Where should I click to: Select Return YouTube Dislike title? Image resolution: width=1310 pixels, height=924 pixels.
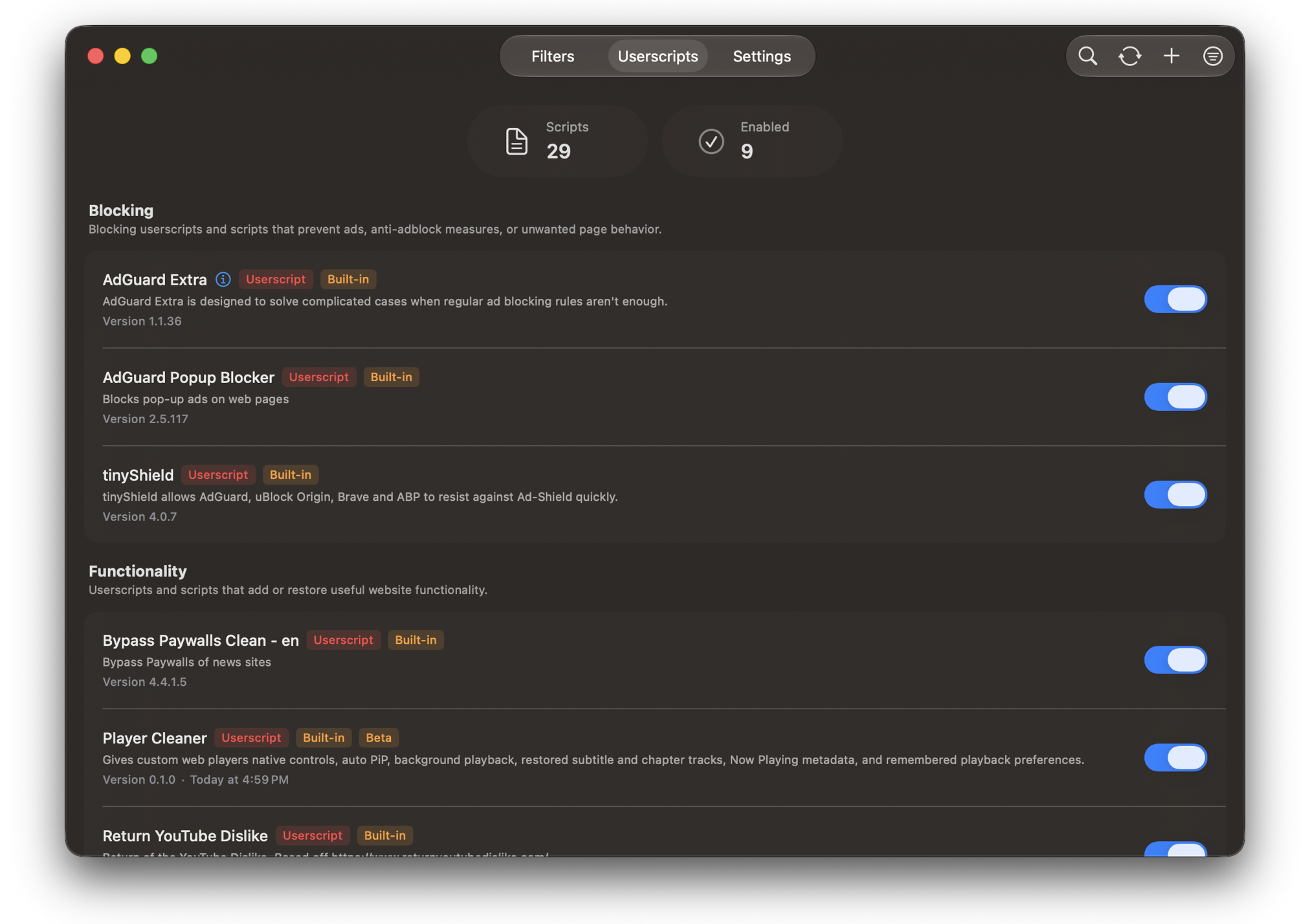[x=185, y=836]
